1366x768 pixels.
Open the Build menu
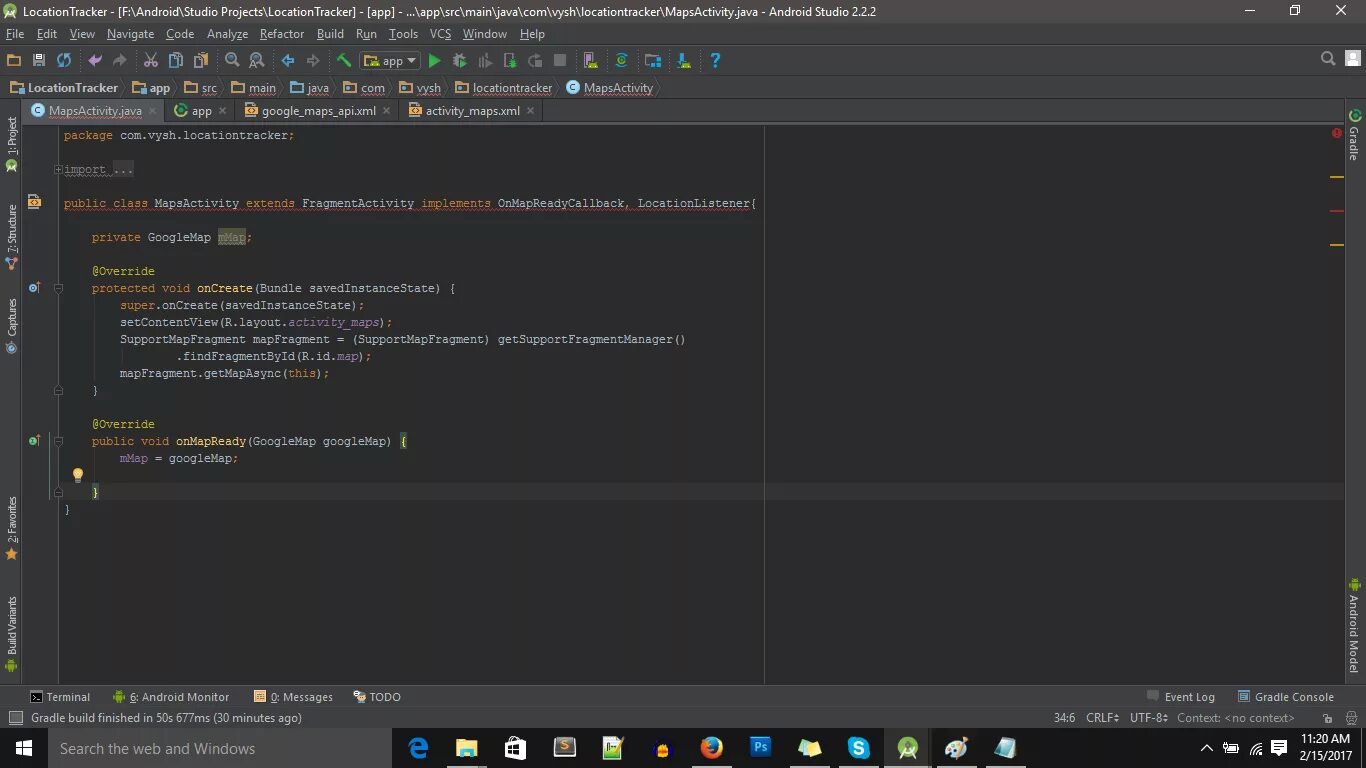tap(330, 34)
